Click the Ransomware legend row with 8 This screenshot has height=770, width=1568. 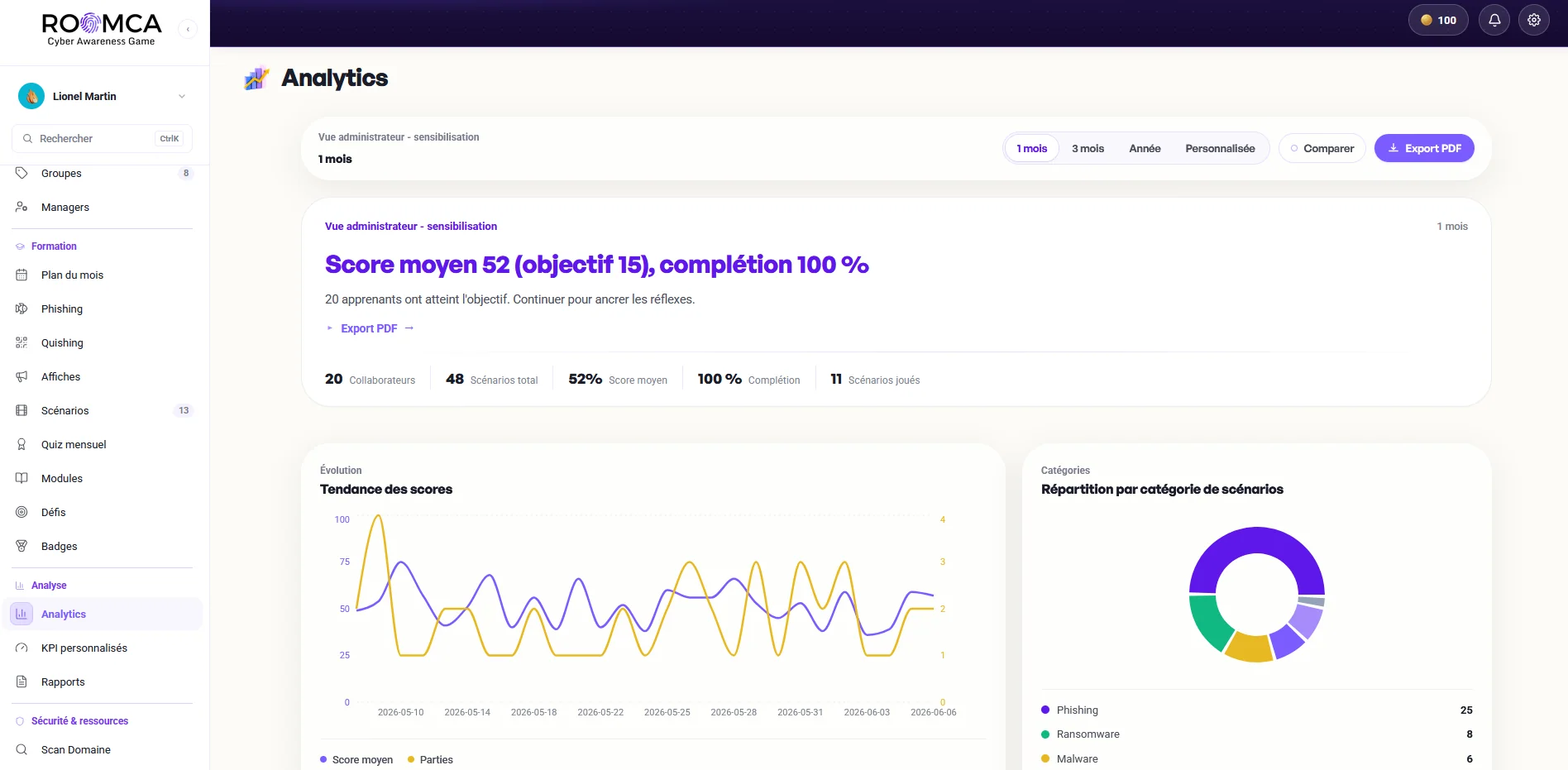pyautogui.click(x=1256, y=734)
